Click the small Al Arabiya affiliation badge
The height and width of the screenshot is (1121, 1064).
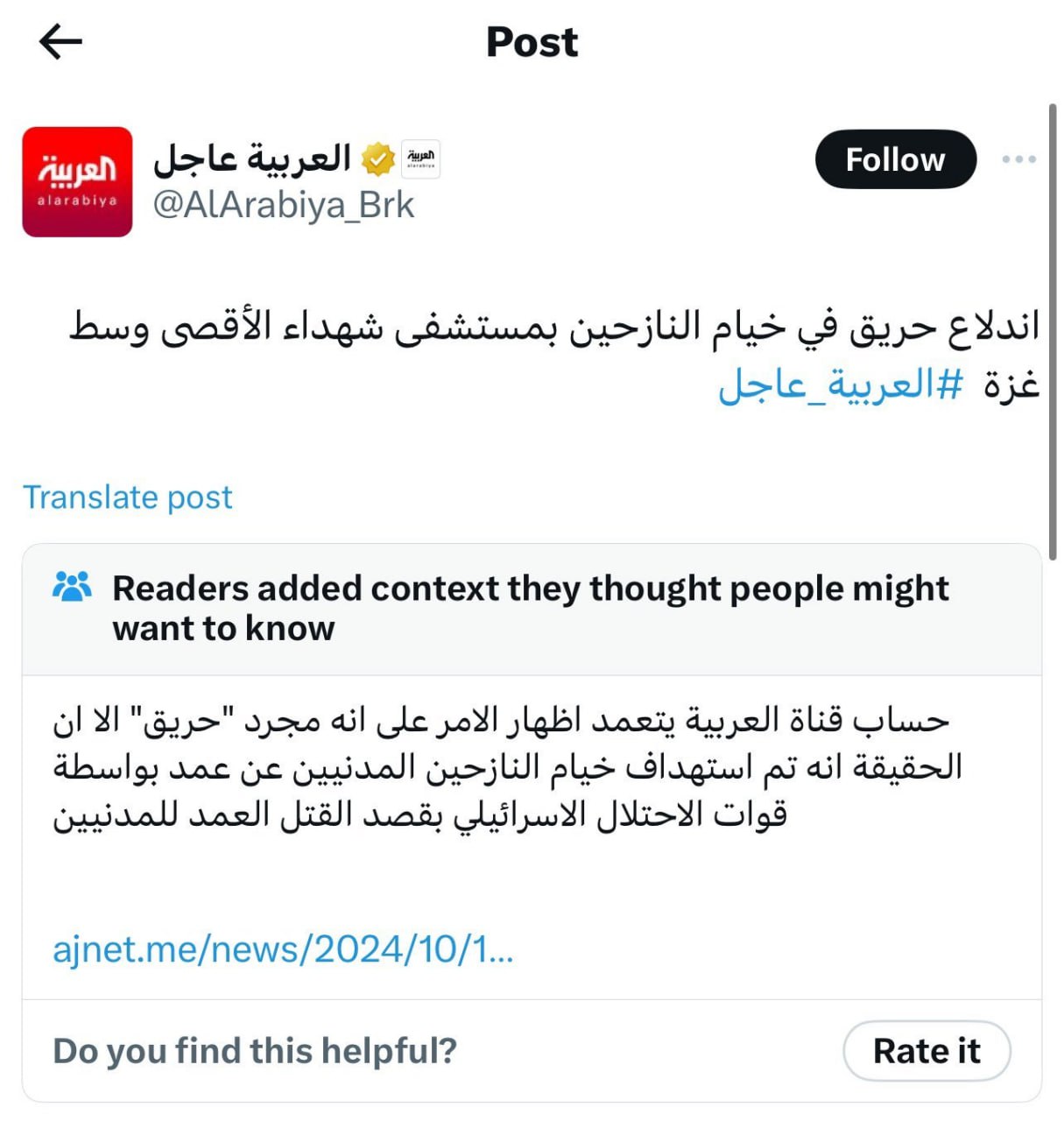coord(420,159)
